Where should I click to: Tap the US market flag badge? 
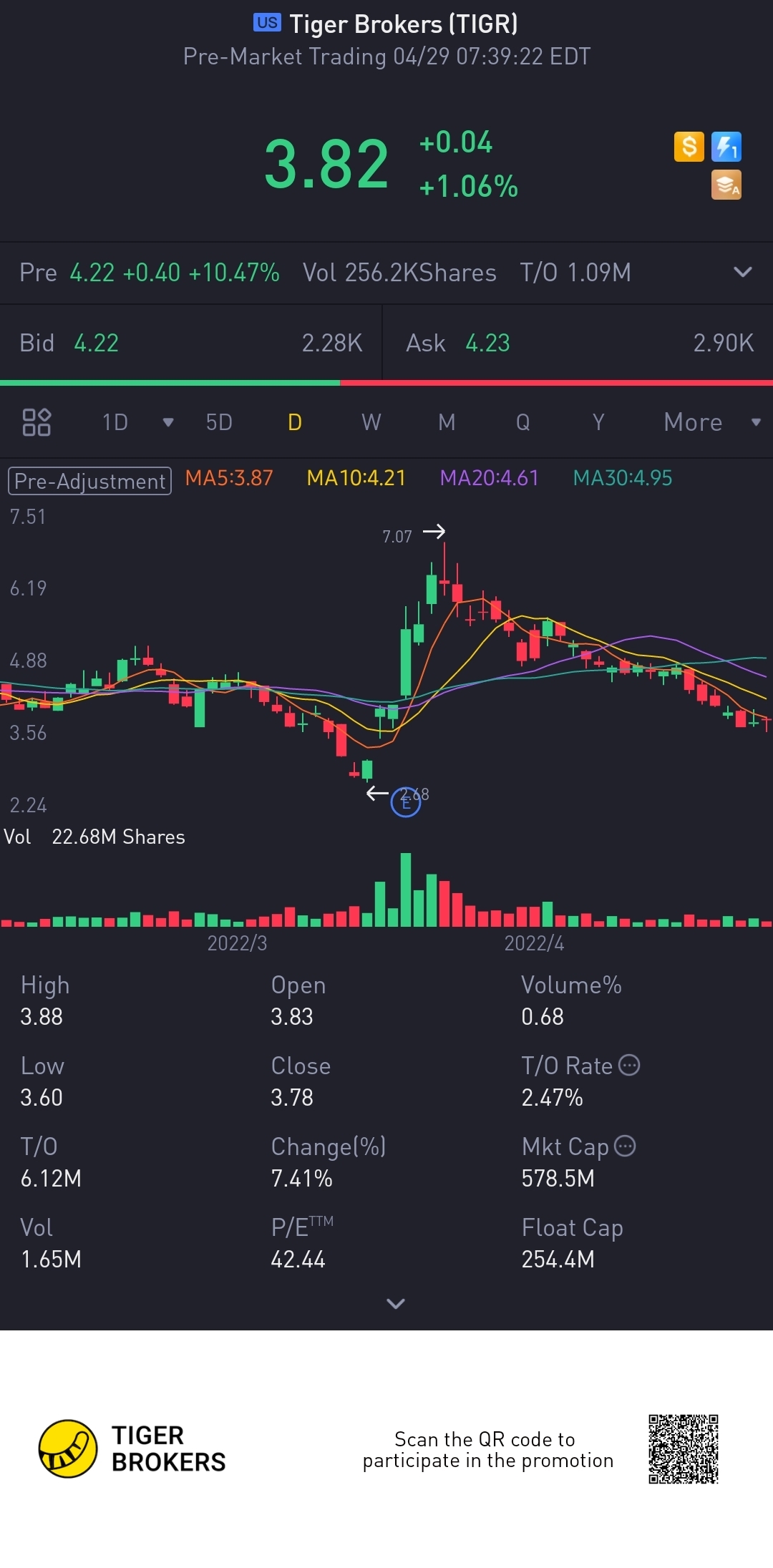pyautogui.click(x=267, y=23)
